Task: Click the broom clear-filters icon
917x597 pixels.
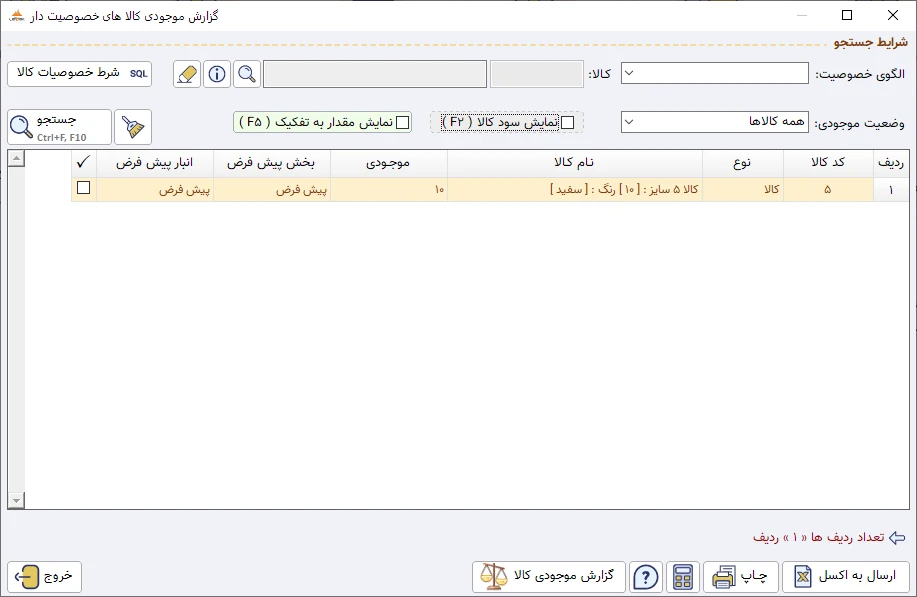Action: click(x=133, y=127)
